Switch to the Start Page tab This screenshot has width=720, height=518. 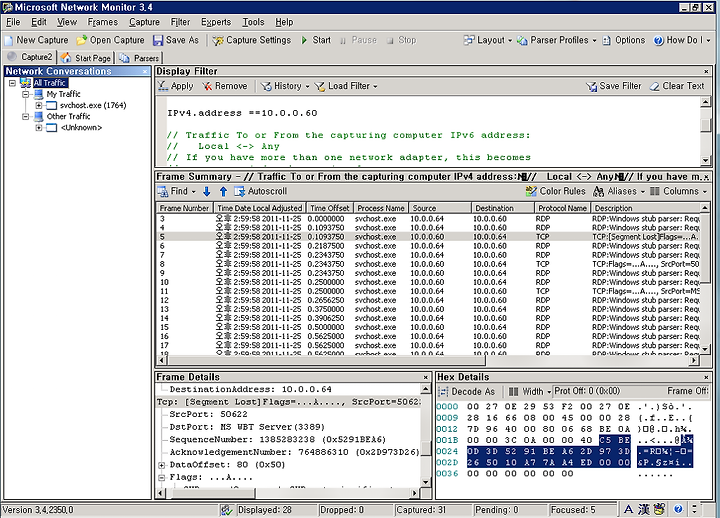click(86, 58)
